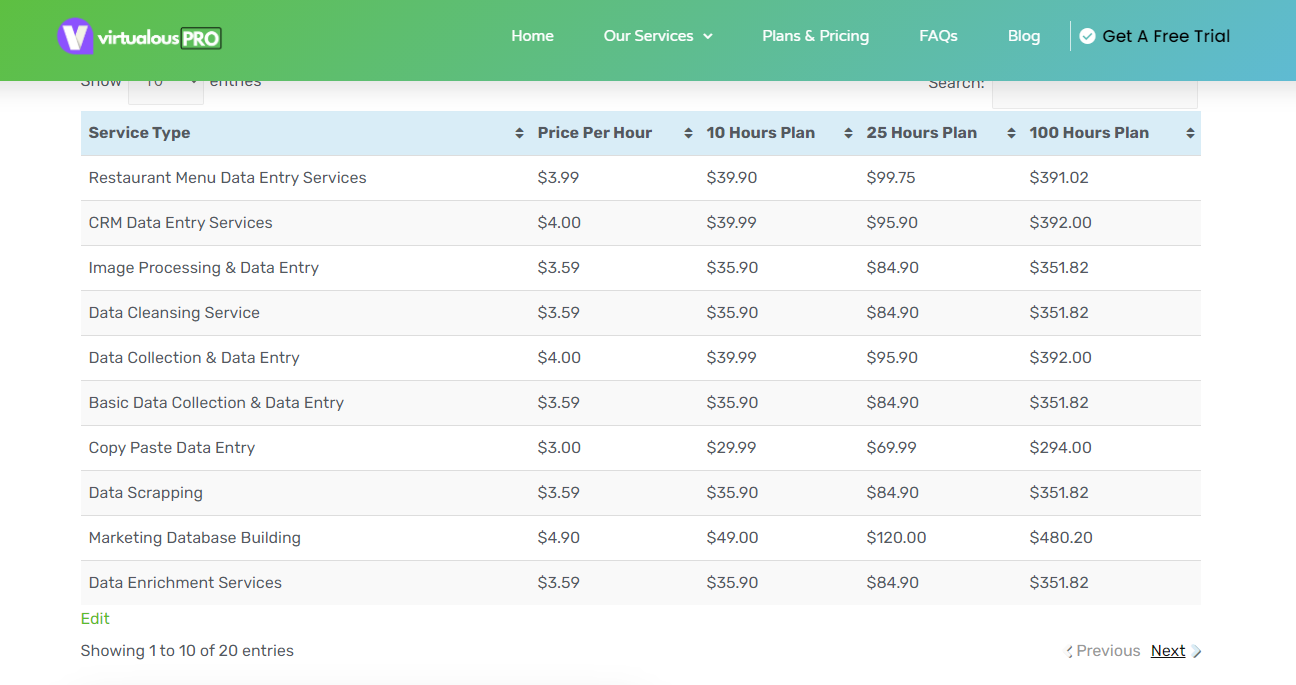Viewport: 1296px width, 685px height.
Task: Click the checkmark icon beside Get A Free Trial
Action: point(1087,36)
